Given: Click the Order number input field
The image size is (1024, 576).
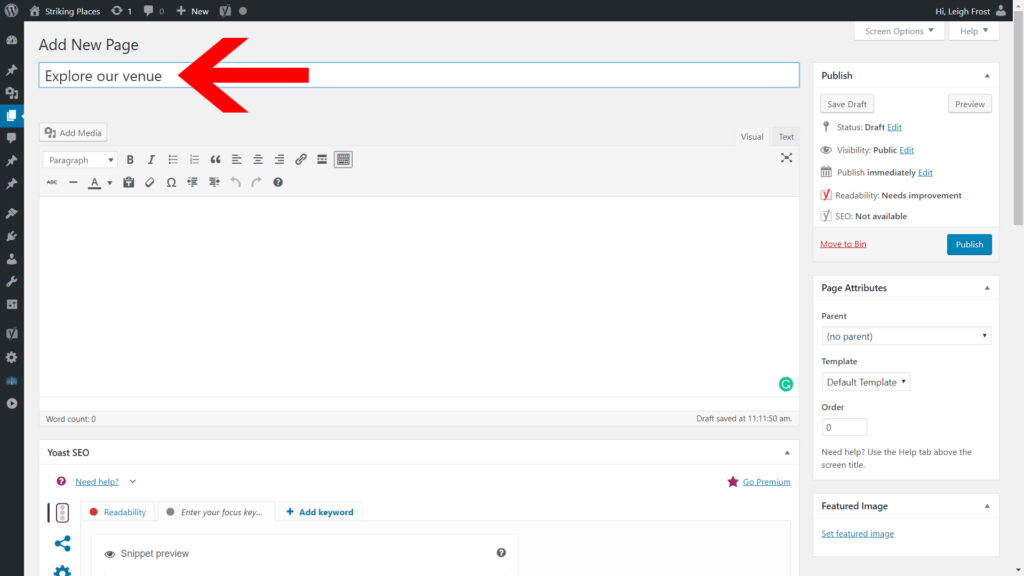Looking at the screenshot, I should click(x=844, y=427).
